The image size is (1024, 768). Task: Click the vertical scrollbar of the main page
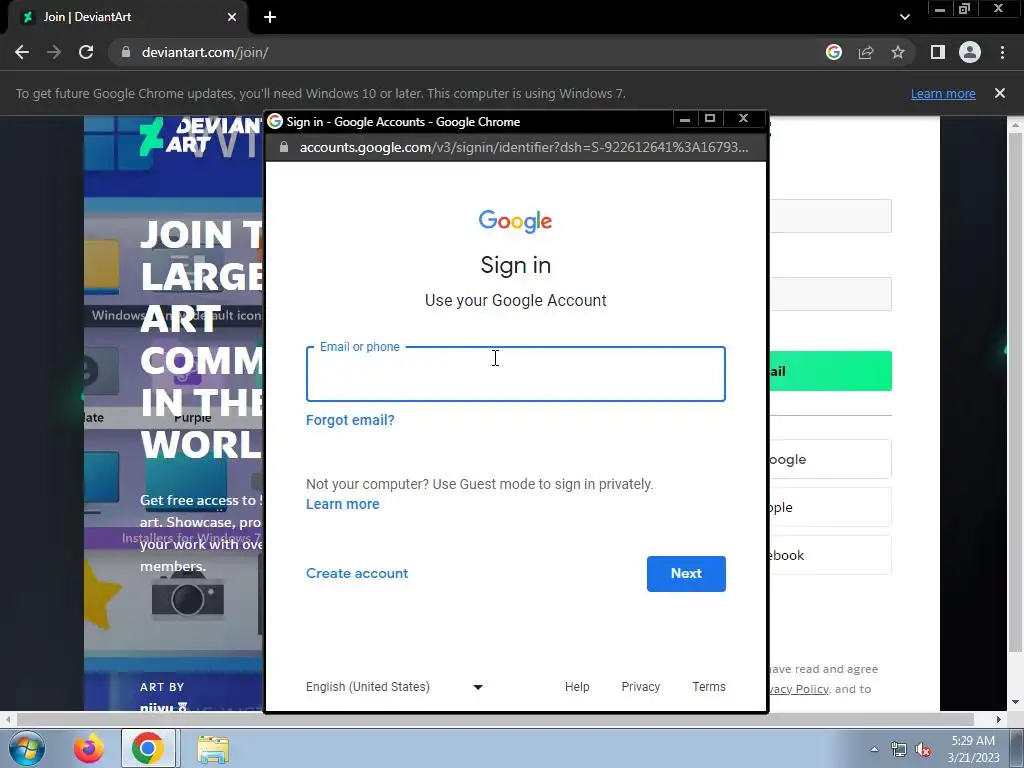1015,392
